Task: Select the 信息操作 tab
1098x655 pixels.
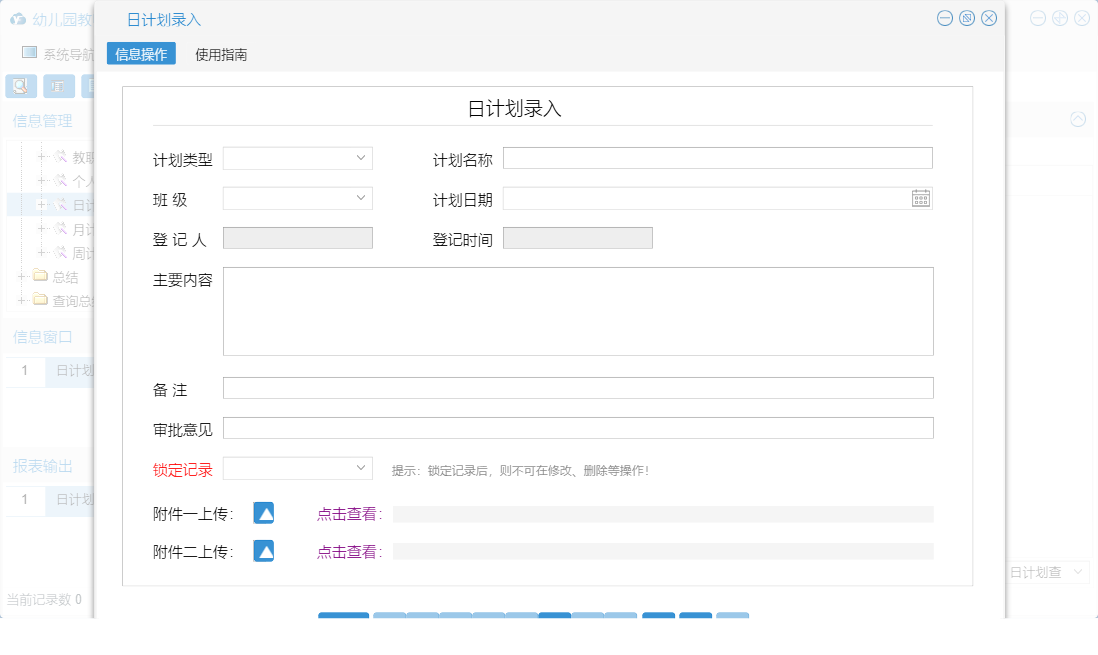Action: [140, 53]
